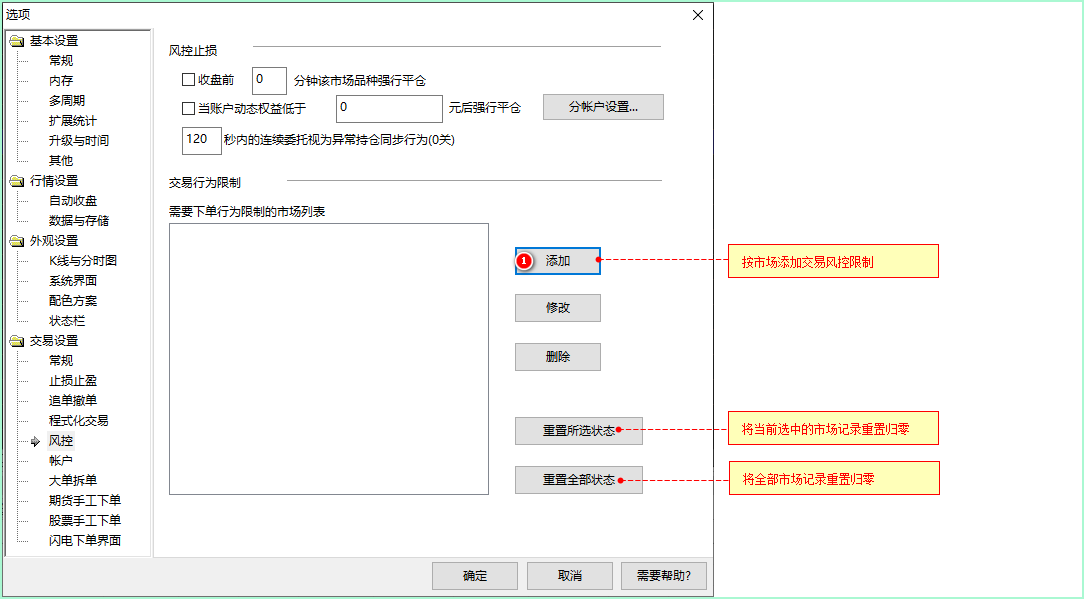This screenshot has height=599, width=1084.
Task: Open the 升级与时间 settings page
Action: coord(79,140)
